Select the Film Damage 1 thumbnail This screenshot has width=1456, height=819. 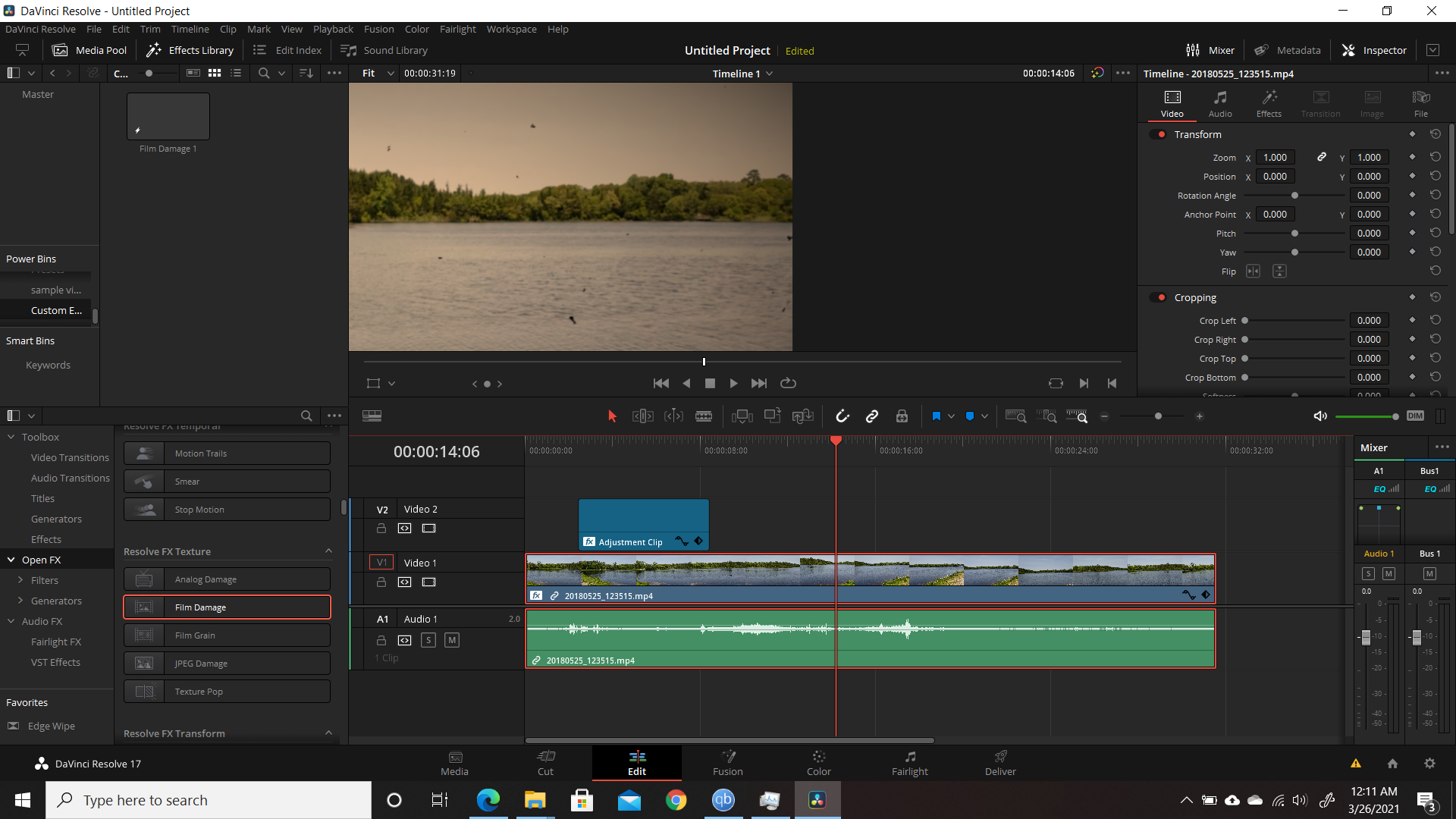[x=168, y=117]
